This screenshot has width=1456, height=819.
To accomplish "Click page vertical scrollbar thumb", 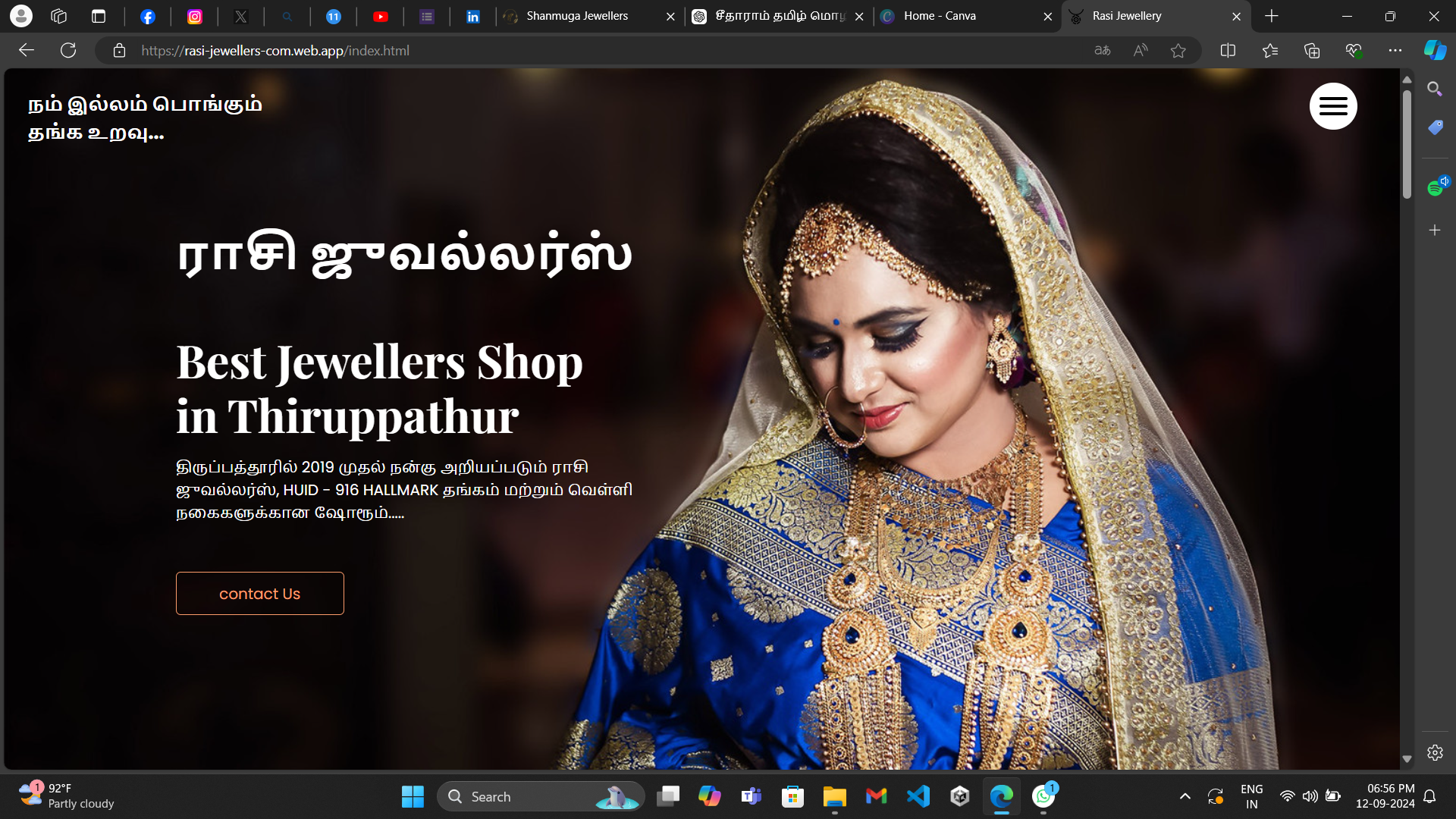I will [1407, 144].
